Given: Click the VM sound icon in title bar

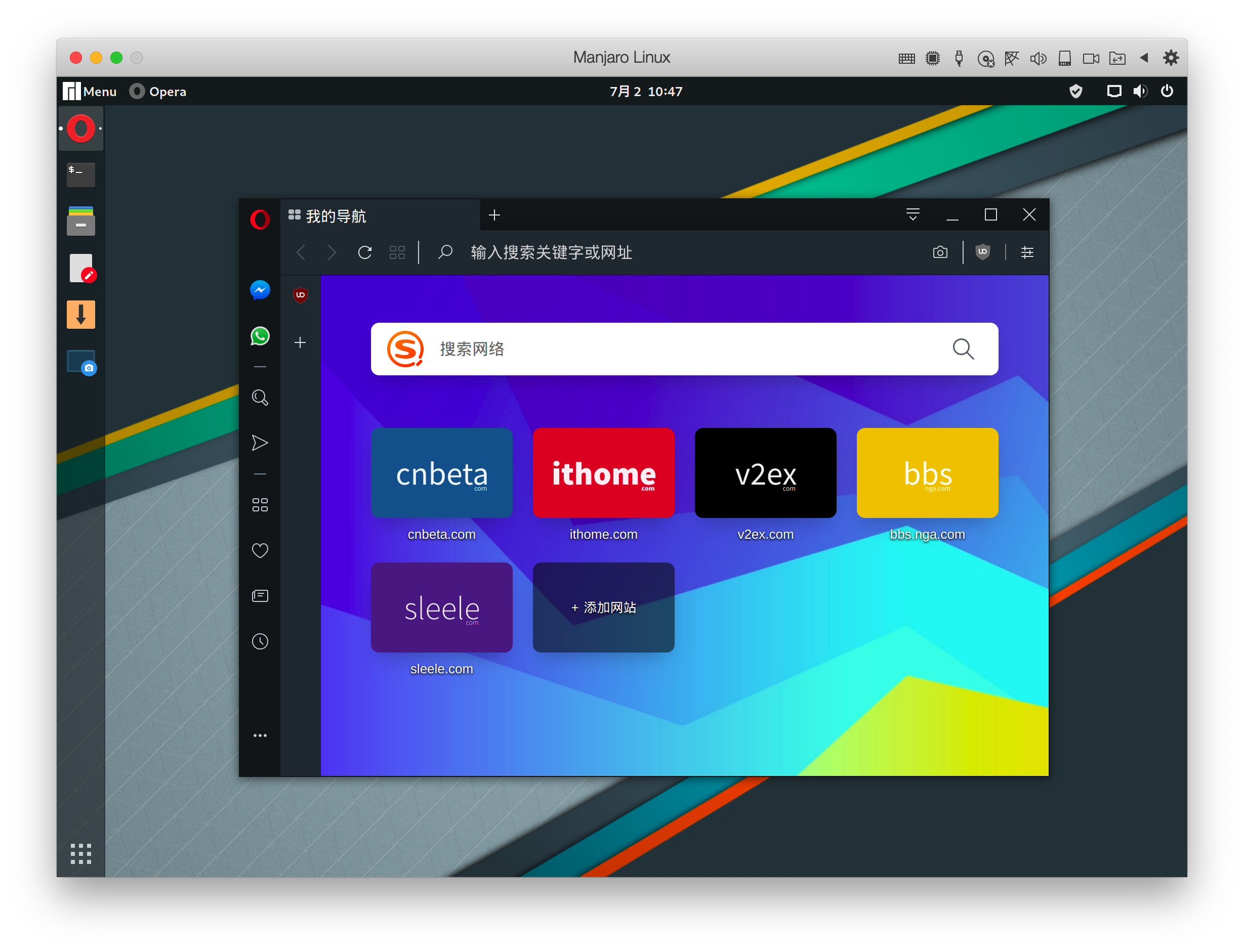Looking at the screenshot, I should coord(1038,58).
